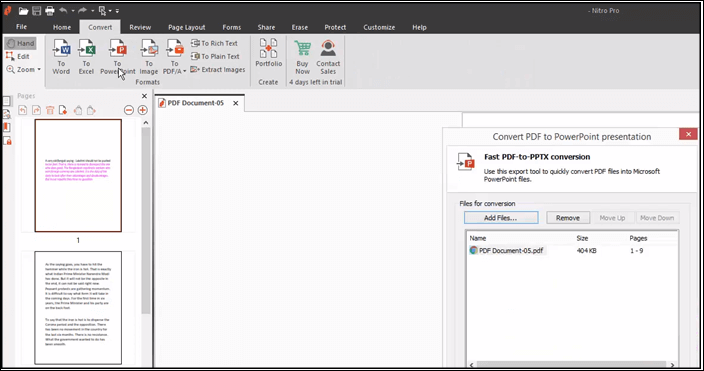Select the To Excel conversion icon

tap(86, 57)
